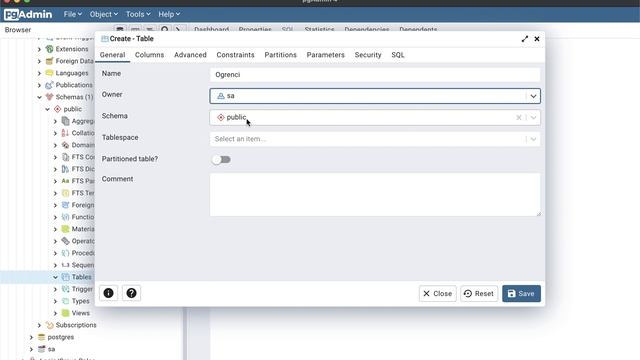Open the SQL tab in the dialog
The height and width of the screenshot is (360, 640).
coord(398,55)
